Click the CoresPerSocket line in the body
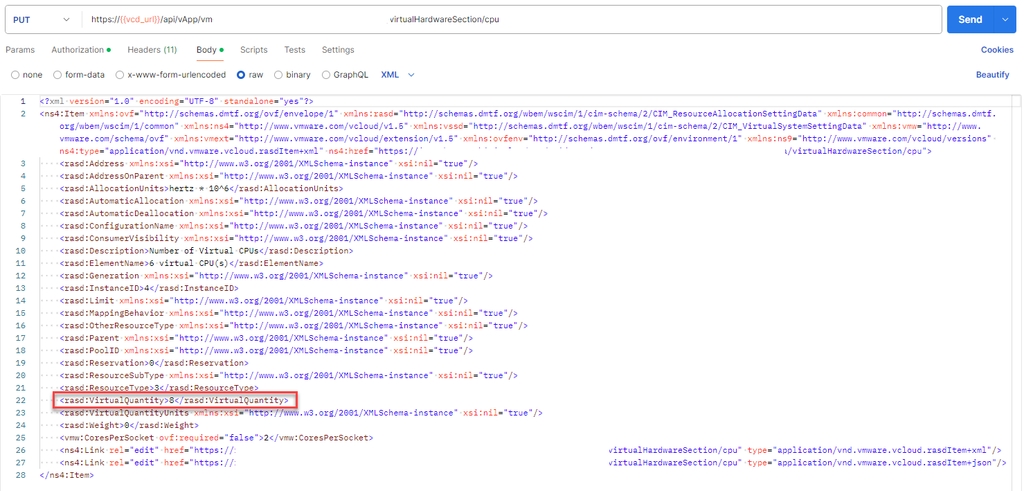The width and height of the screenshot is (1024, 491). (x=215, y=437)
